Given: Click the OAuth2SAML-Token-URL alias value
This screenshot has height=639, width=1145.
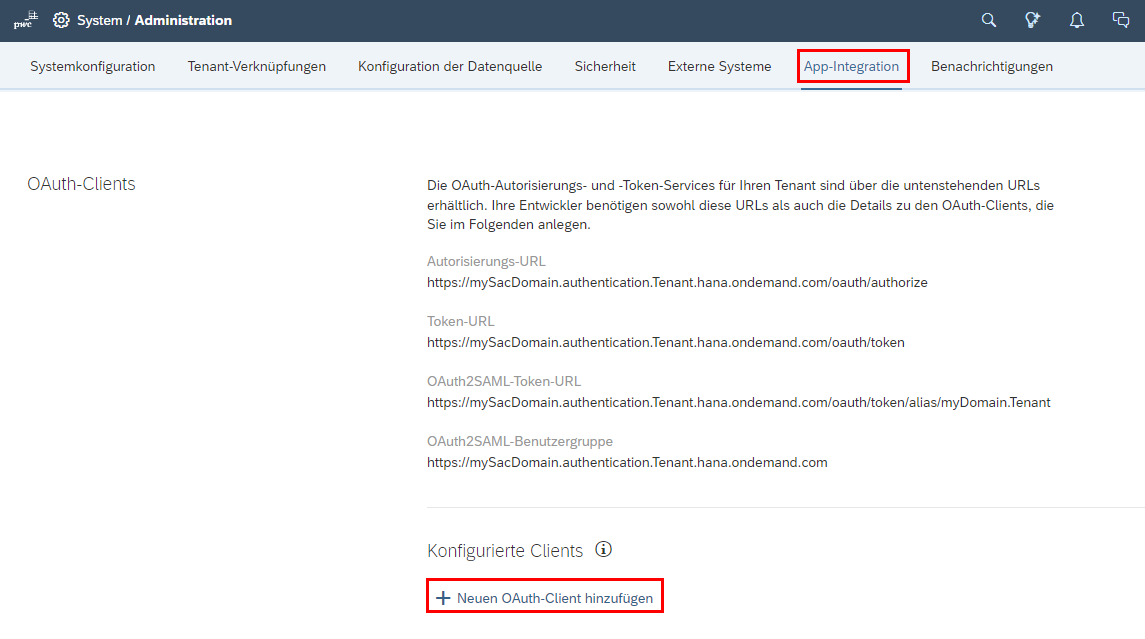Looking at the screenshot, I should [739, 402].
